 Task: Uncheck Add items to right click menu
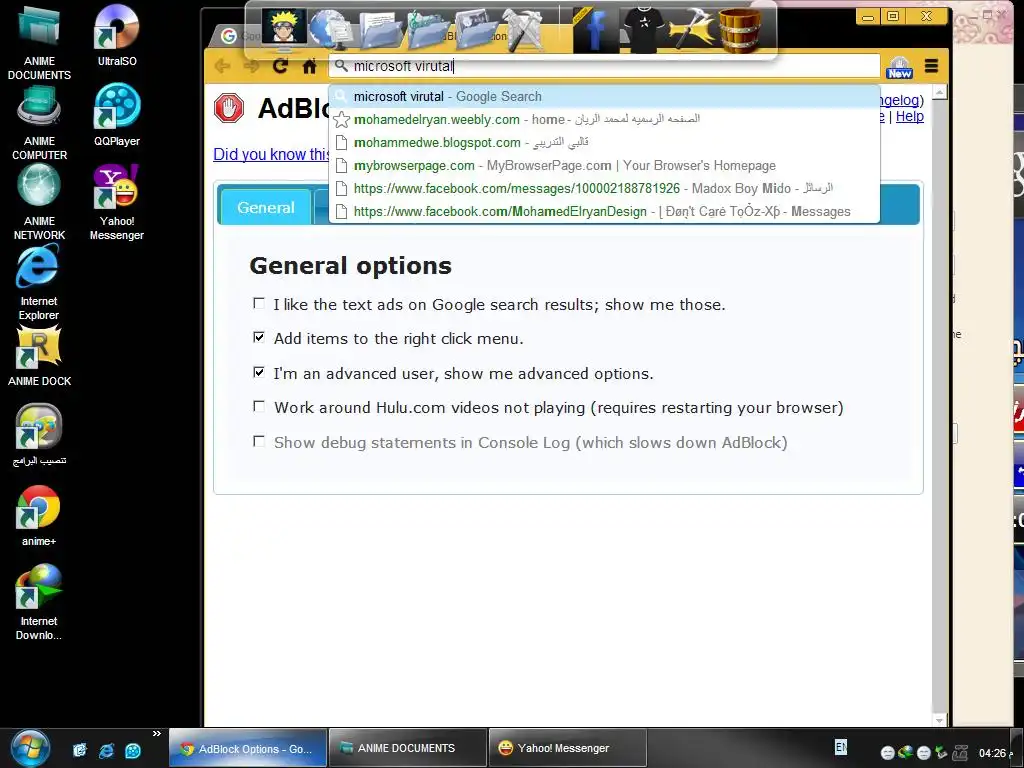point(259,338)
